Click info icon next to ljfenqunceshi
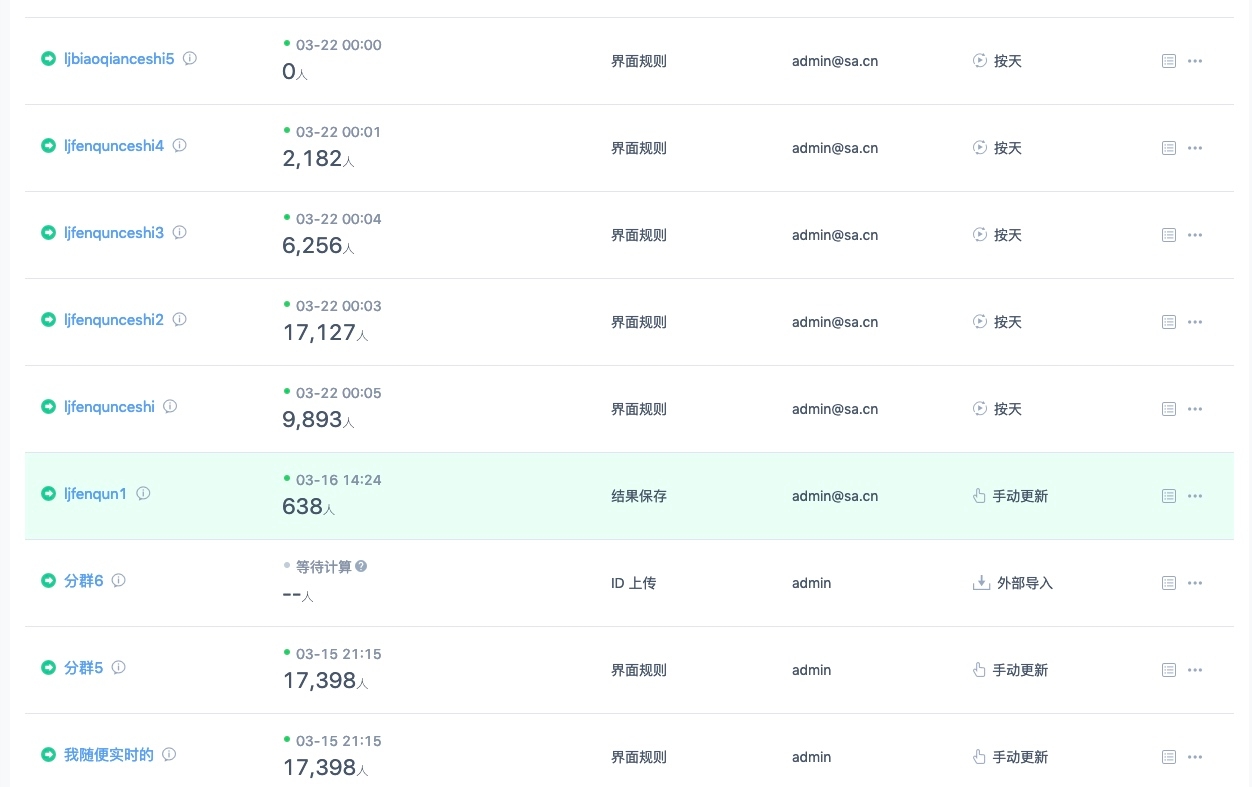1252x787 pixels. click(170, 406)
